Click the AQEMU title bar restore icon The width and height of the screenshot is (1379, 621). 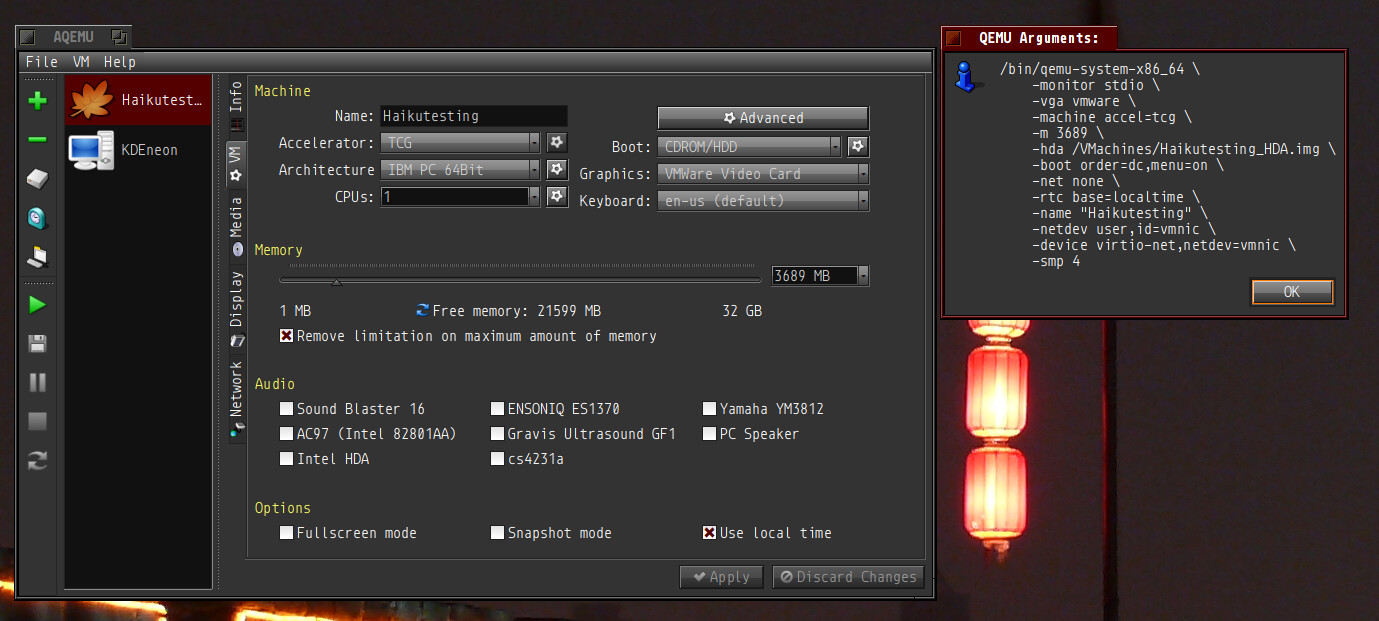point(119,37)
